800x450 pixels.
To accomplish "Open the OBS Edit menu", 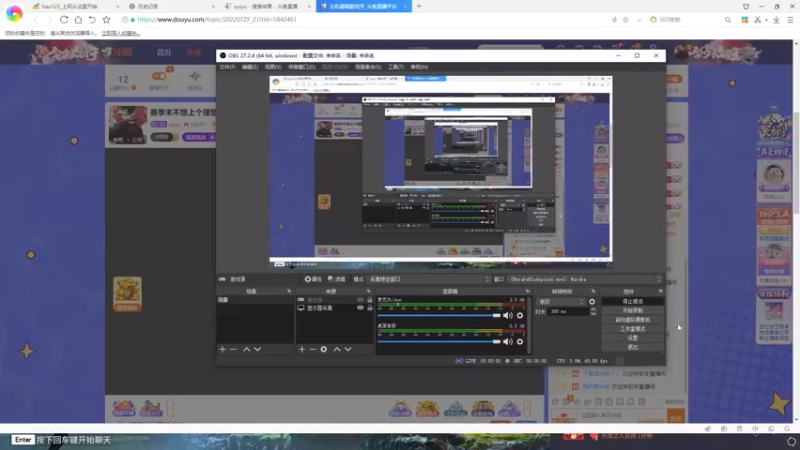I will point(250,67).
